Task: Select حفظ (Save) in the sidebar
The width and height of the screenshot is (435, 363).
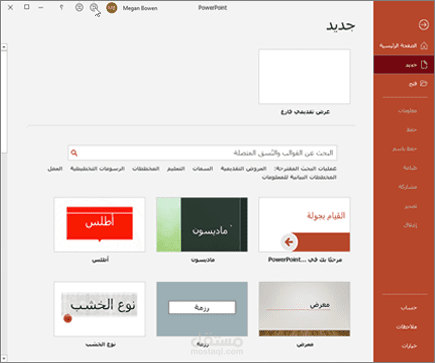Action: click(412, 130)
